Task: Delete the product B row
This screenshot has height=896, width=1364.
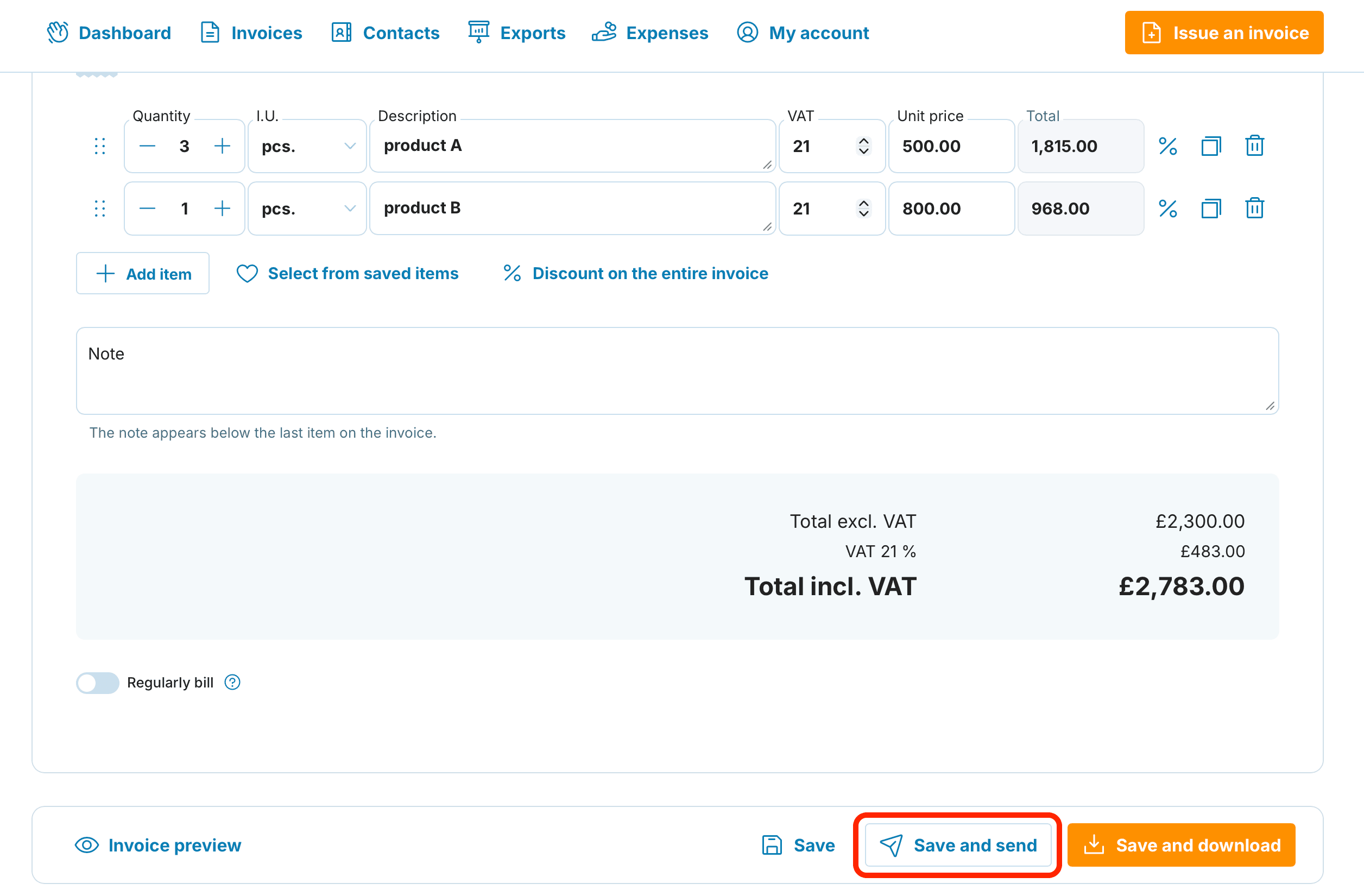Action: click(x=1254, y=209)
